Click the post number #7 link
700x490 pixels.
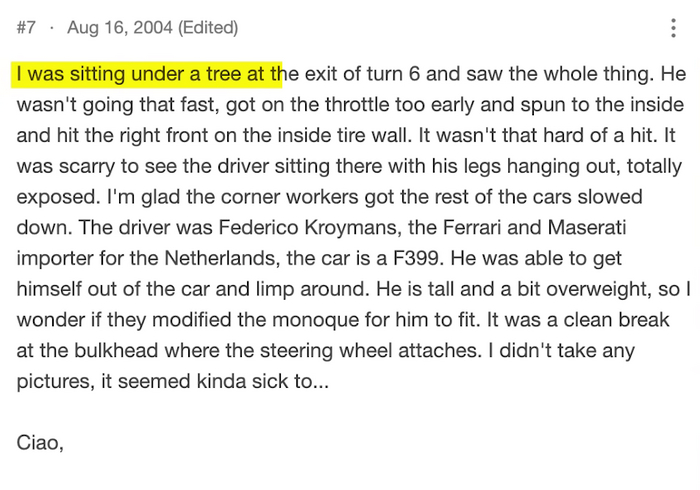[26, 28]
